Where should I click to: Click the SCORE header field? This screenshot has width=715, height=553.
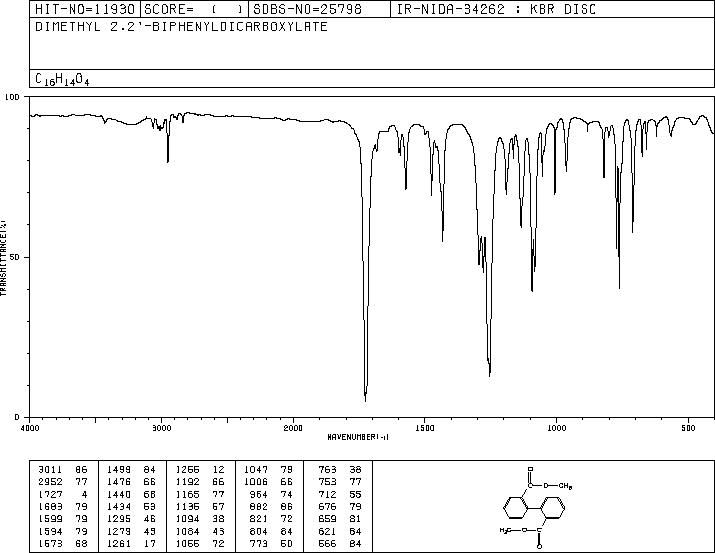tap(194, 9)
